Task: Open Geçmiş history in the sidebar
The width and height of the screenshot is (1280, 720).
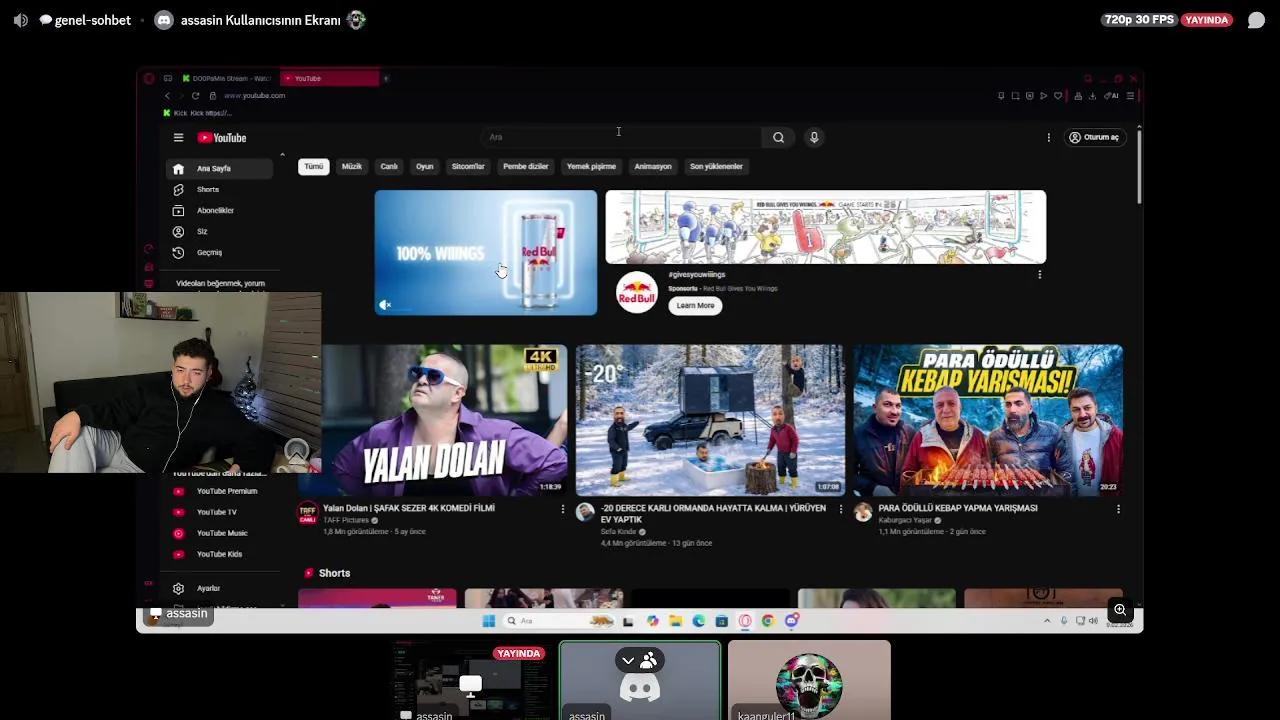Action: tap(219, 253)
